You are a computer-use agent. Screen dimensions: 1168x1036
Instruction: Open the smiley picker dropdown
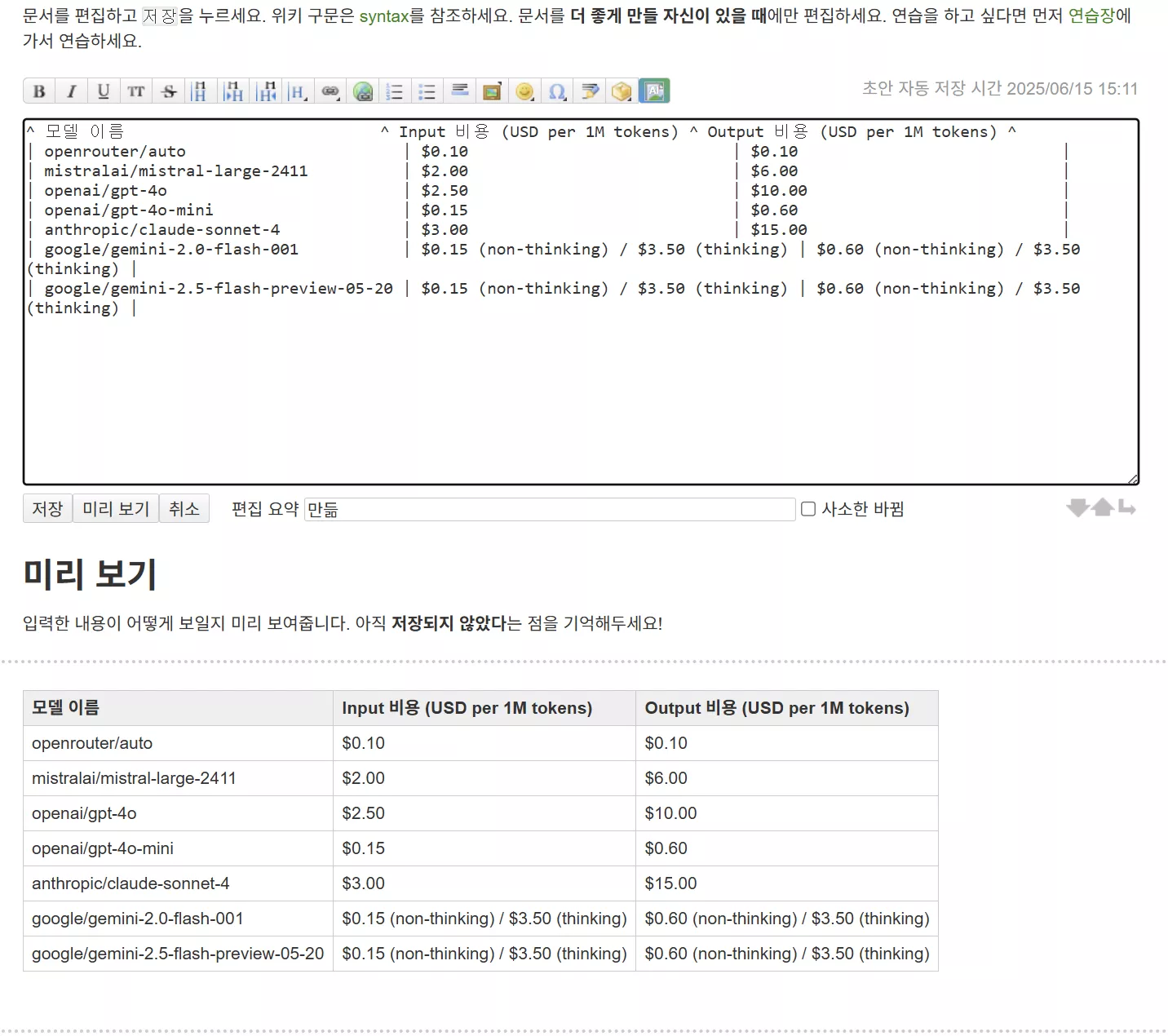(525, 91)
